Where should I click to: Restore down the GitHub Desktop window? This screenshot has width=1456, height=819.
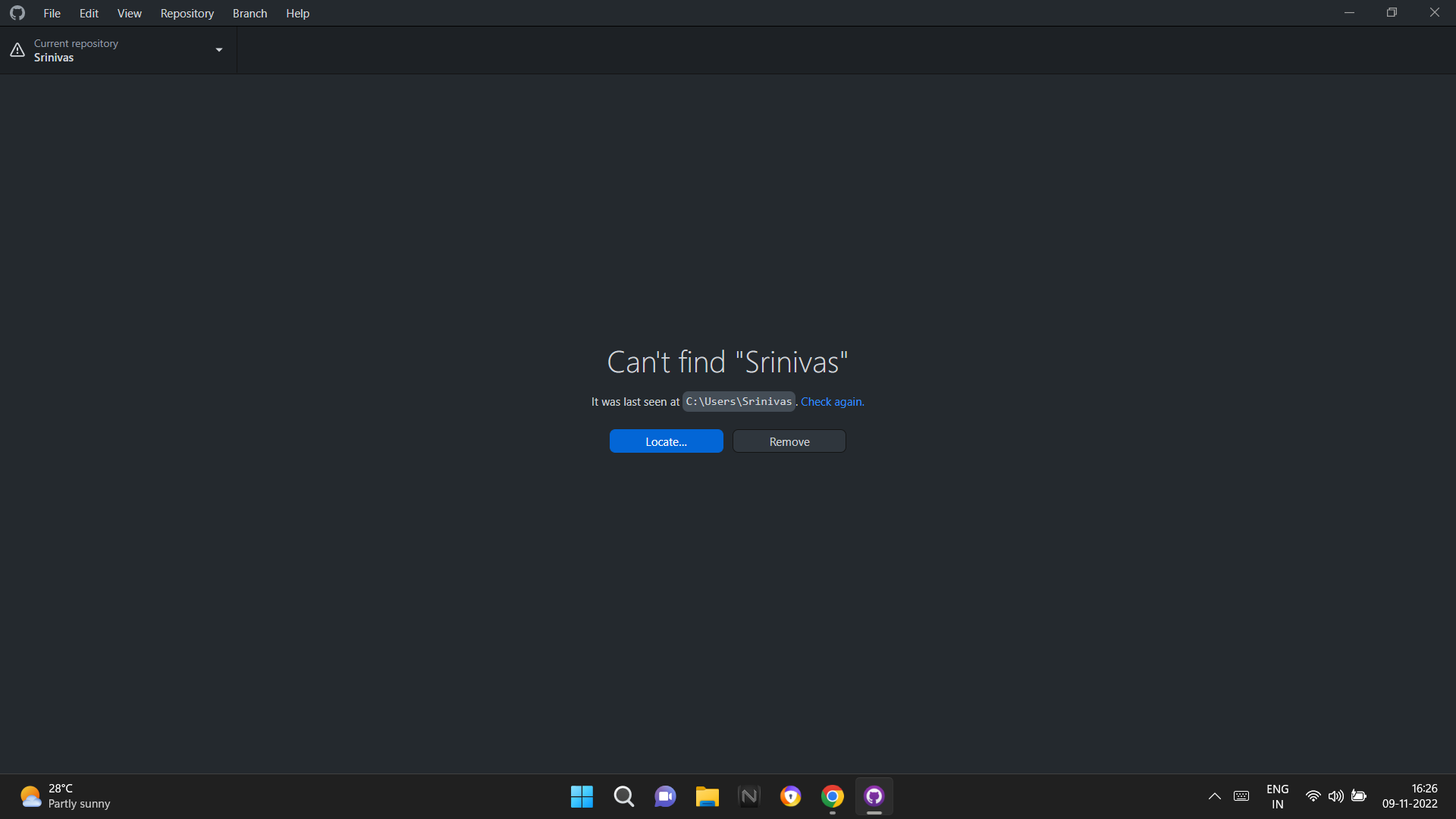1392,13
